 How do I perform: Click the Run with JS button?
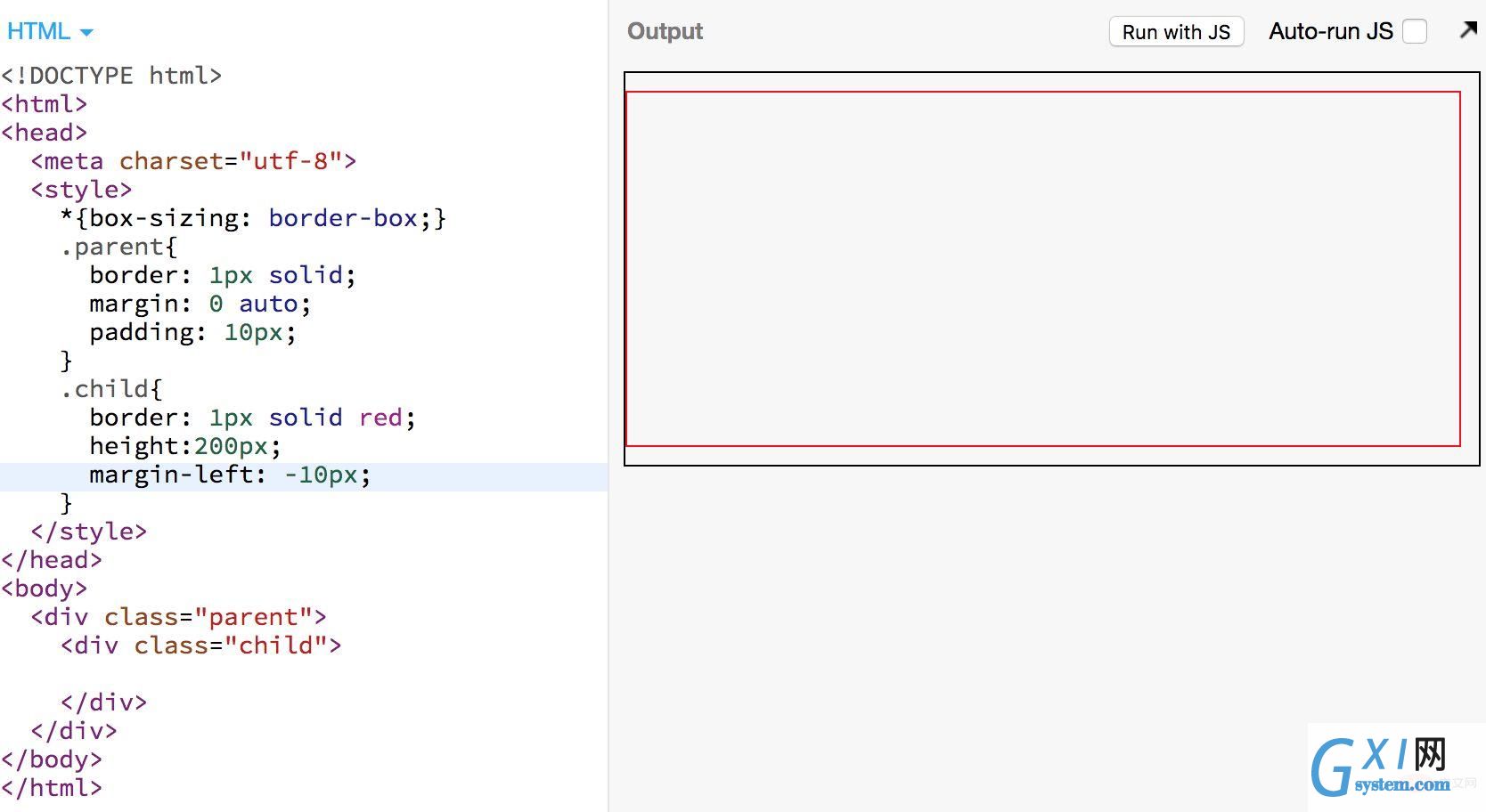[1176, 32]
